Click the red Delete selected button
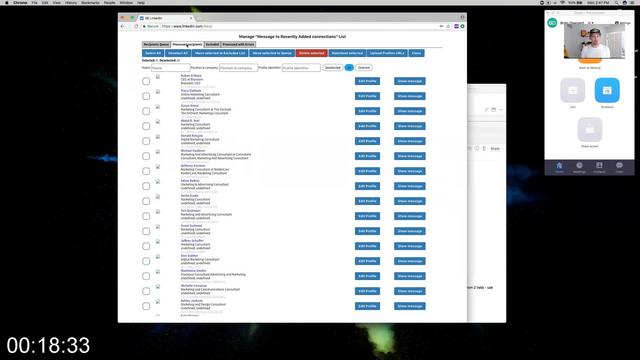Viewport: 640px width, 360px height. (x=311, y=53)
